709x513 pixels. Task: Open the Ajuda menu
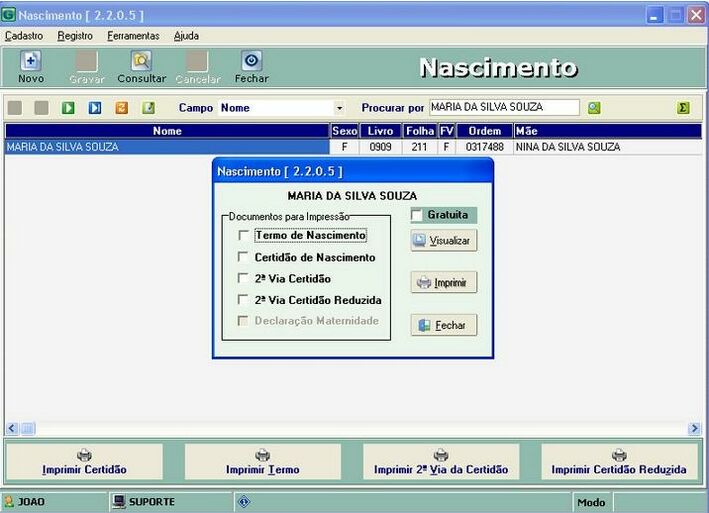[186, 36]
